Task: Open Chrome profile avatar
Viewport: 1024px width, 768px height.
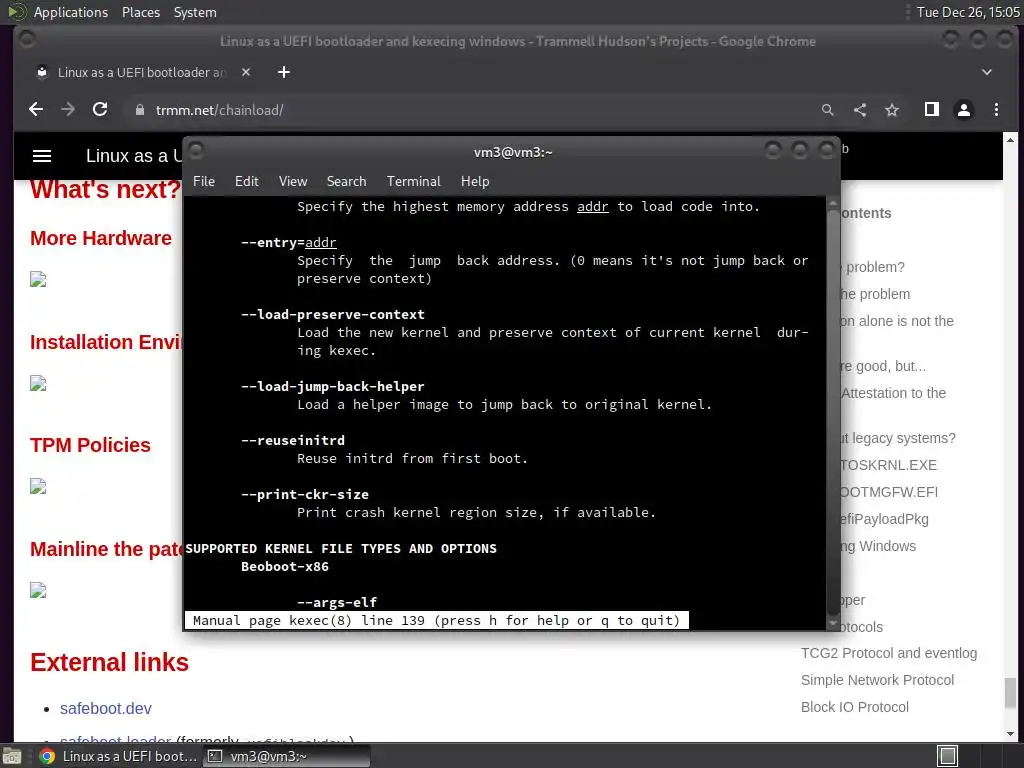Action: [963, 110]
